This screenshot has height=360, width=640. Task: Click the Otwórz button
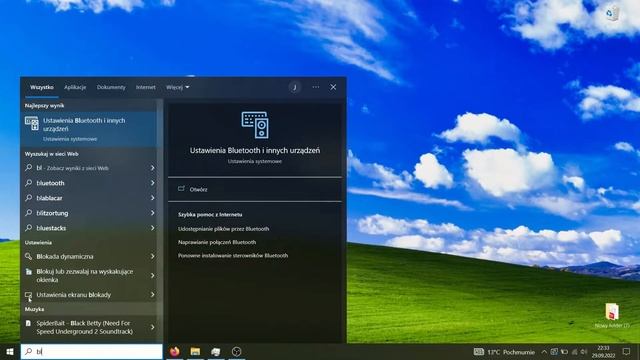click(x=255, y=189)
